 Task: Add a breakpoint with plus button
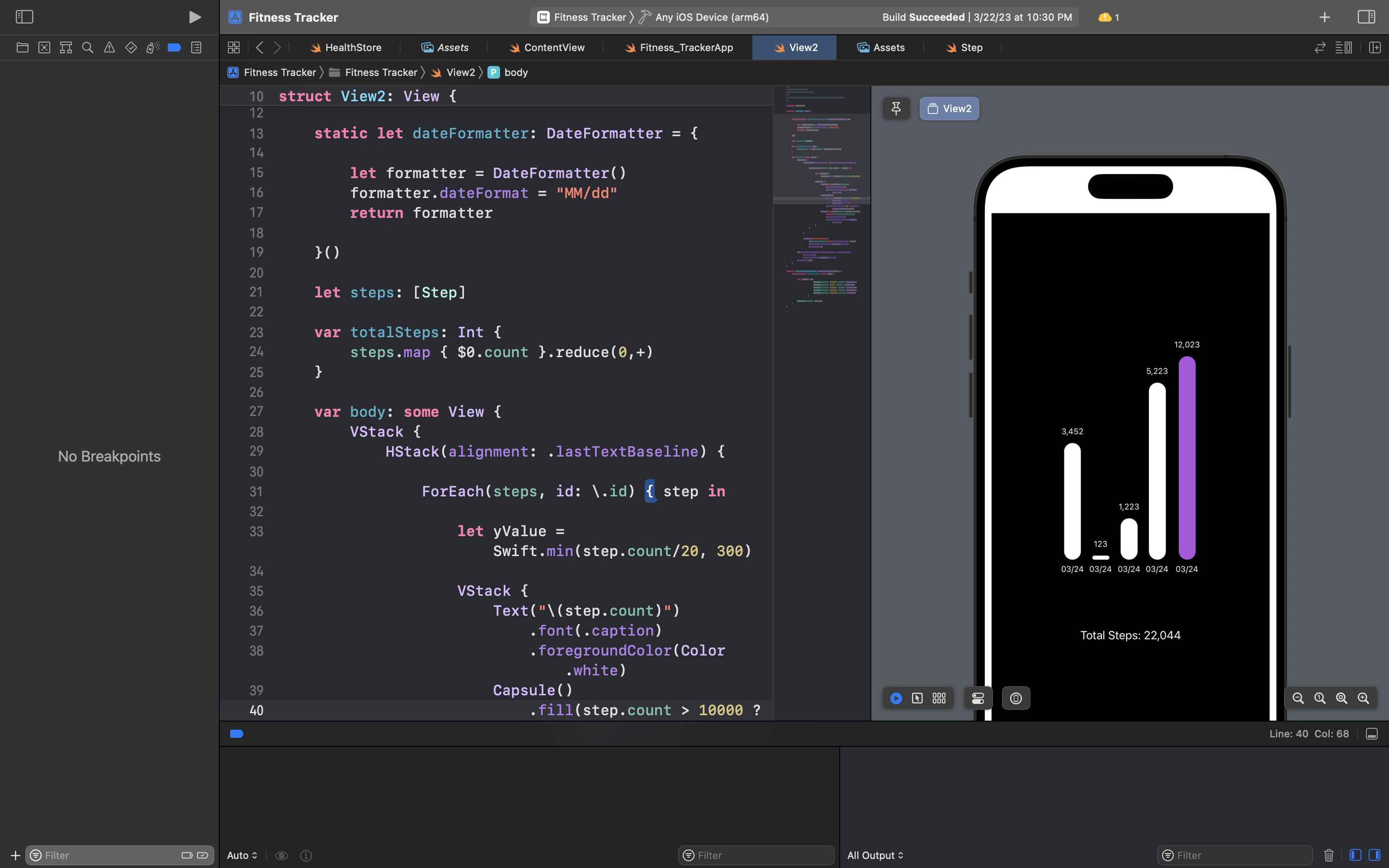click(x=15, y=855)
